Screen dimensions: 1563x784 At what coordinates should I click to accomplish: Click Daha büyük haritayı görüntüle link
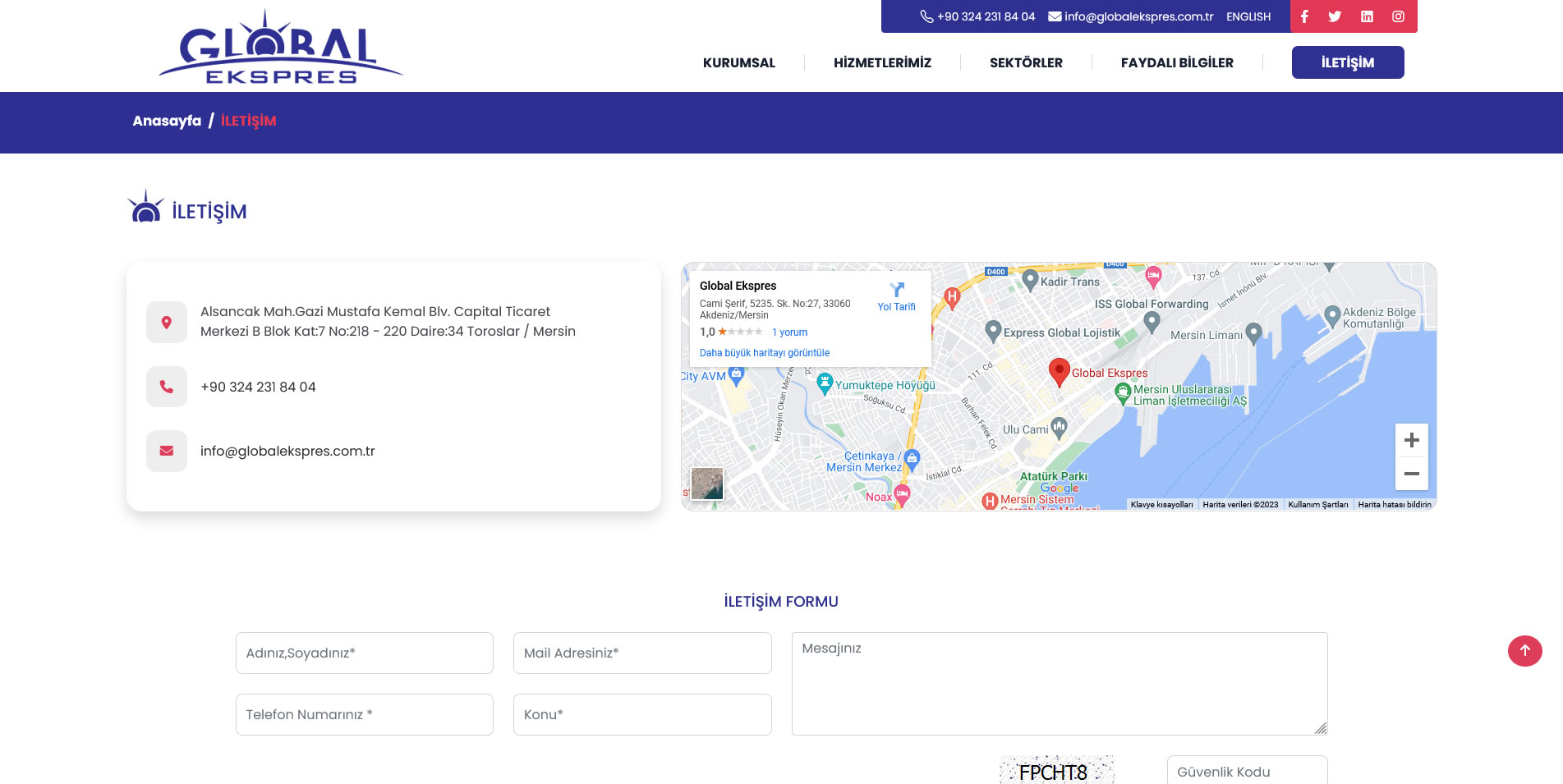[x=765, y=353]
